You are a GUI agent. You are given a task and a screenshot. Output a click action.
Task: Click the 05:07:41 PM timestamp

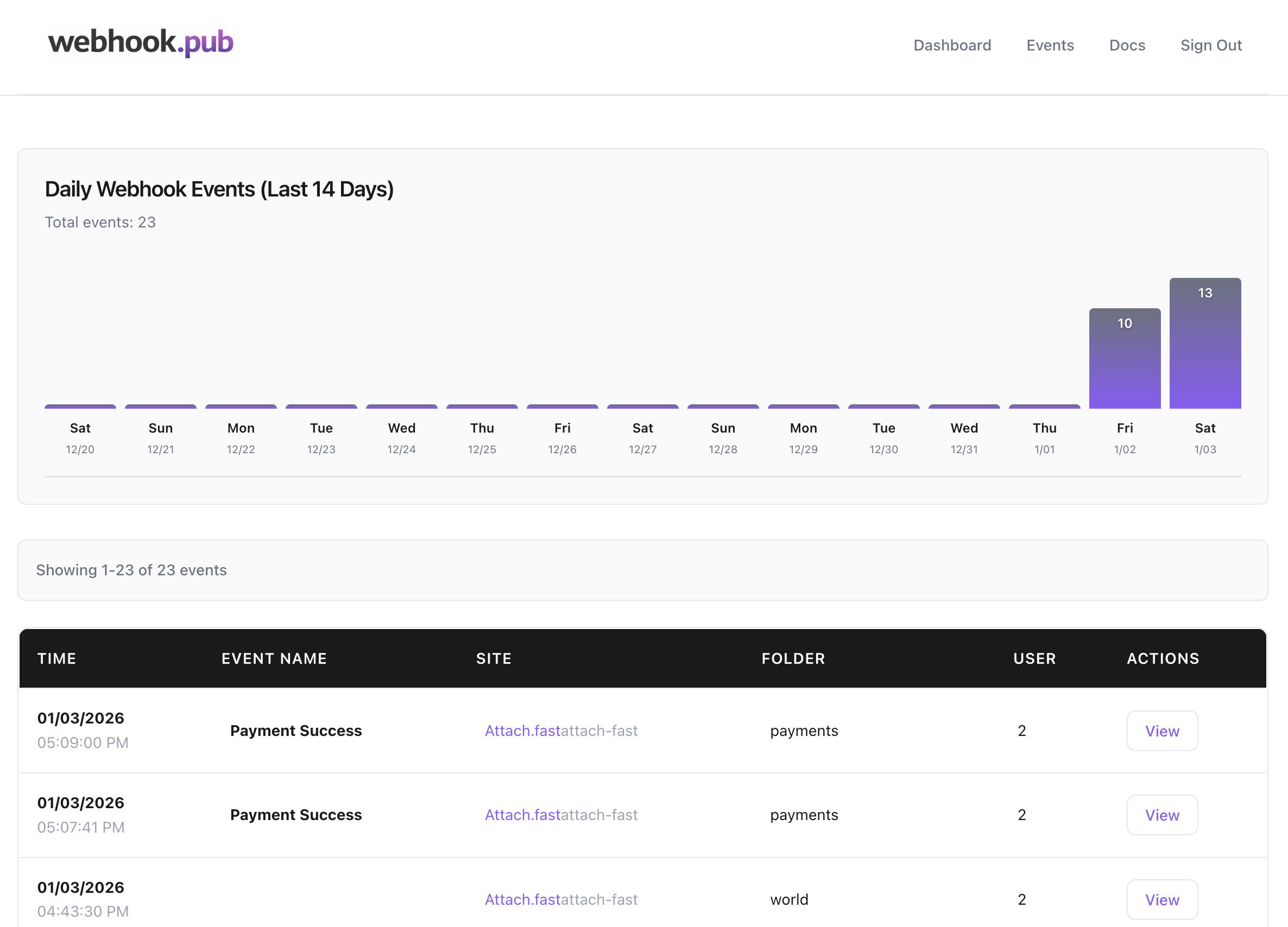click(81, 827)
